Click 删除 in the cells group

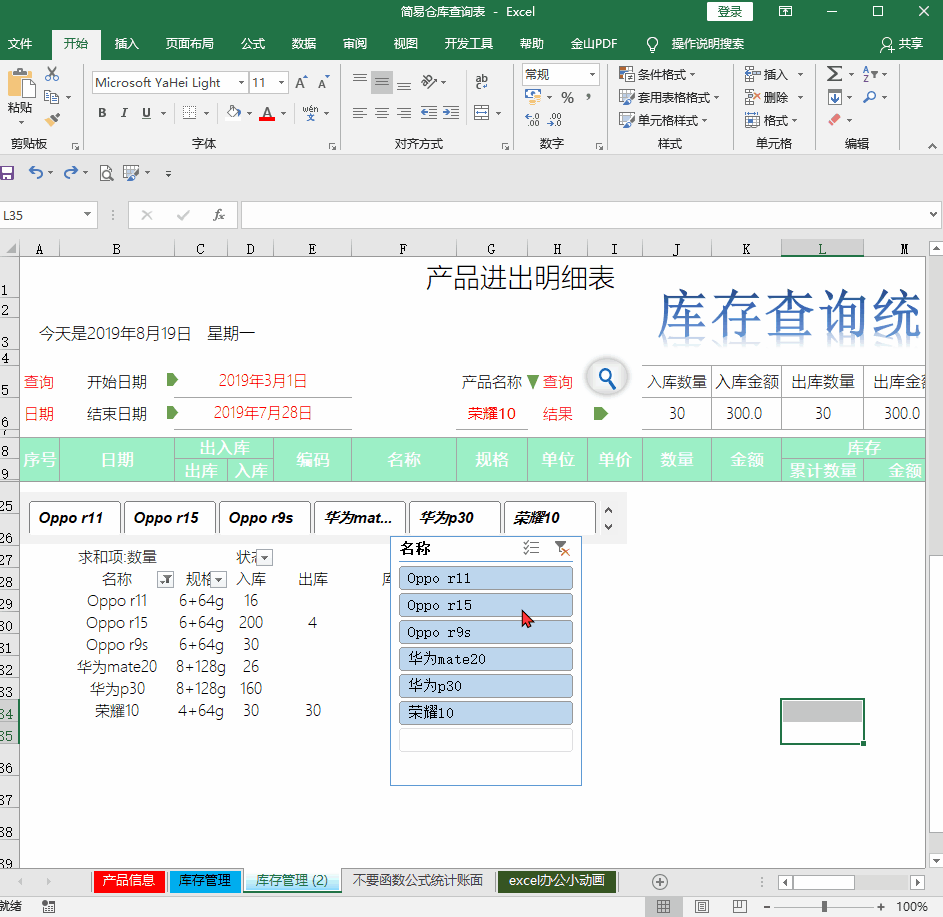(x=774, y=97)
